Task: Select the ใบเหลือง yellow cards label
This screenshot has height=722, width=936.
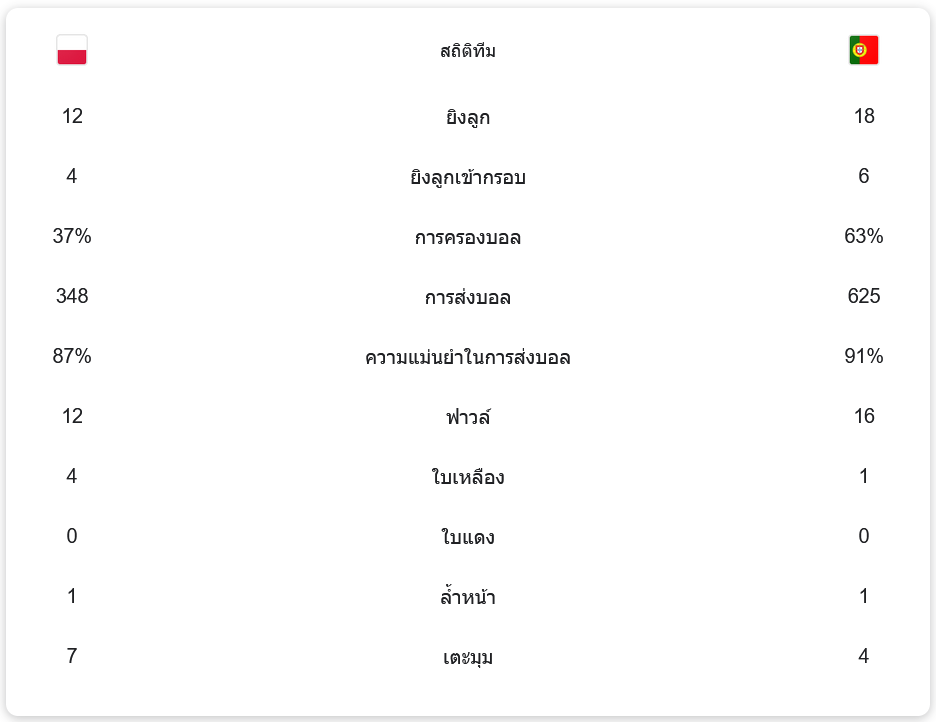Action: click(x=468, y=478)
